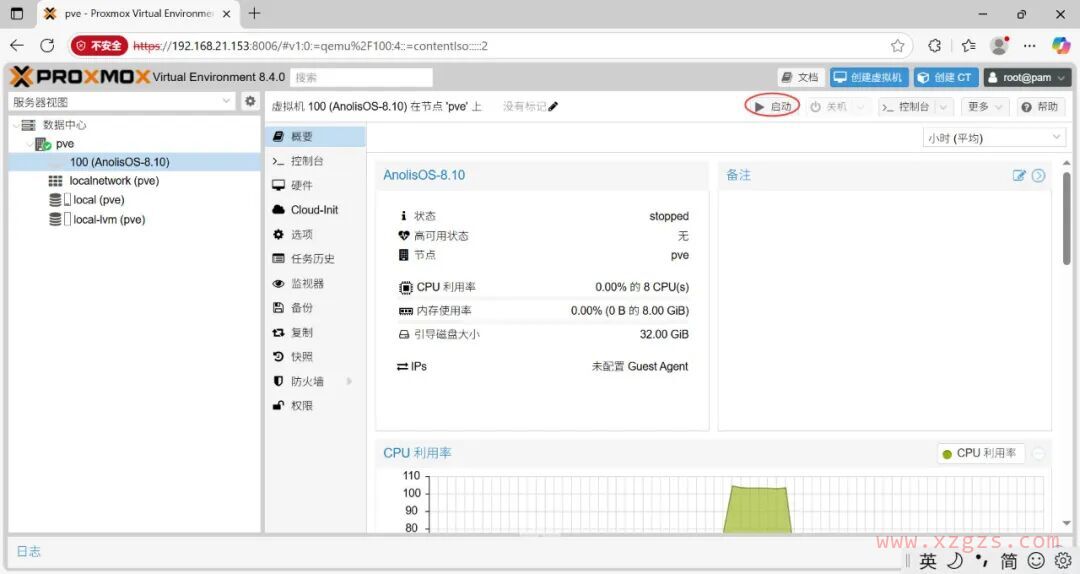Click the browser refresh icon
This screenshot has width=1080, height=574.
pos(47,46)
